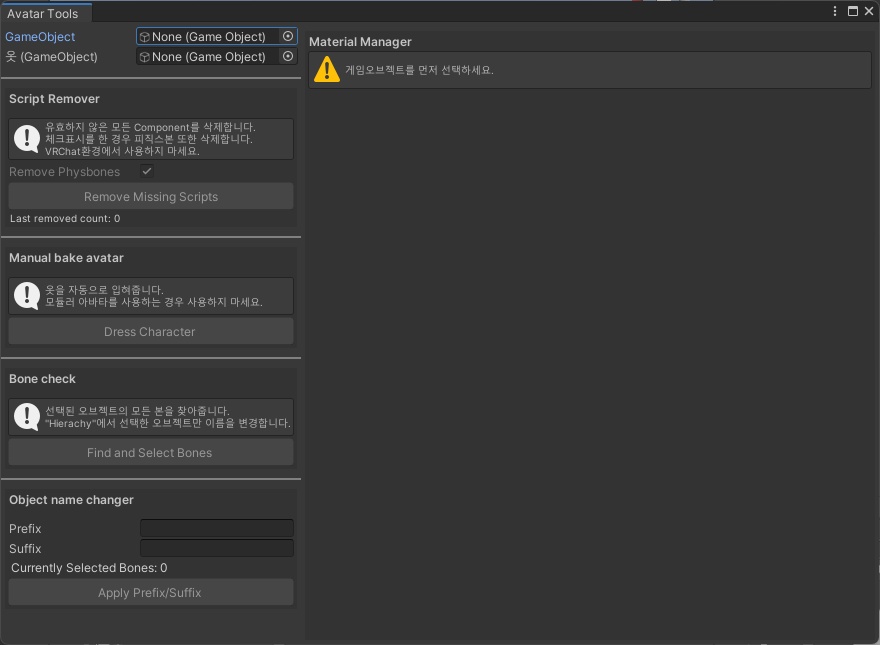Click the window layout icon in the title bar
This screenshot has width=880, height=645.
coord(853,11)
